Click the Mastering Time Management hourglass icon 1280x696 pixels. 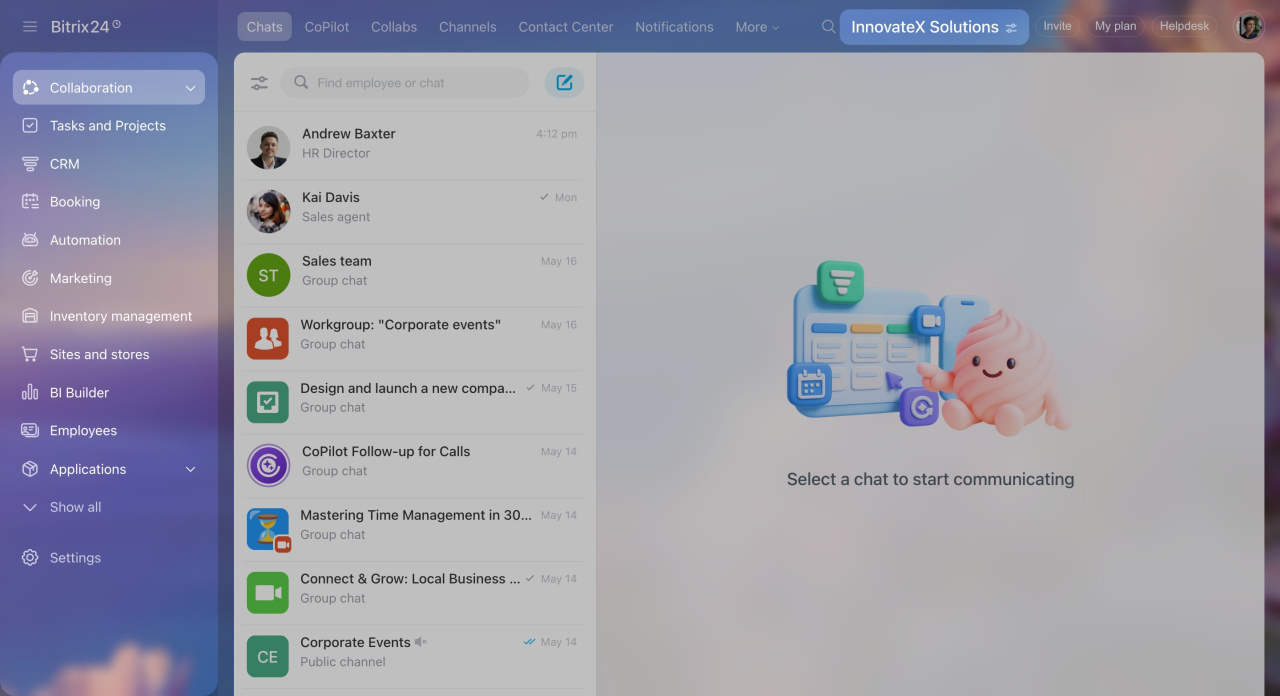tap(268, 529)
